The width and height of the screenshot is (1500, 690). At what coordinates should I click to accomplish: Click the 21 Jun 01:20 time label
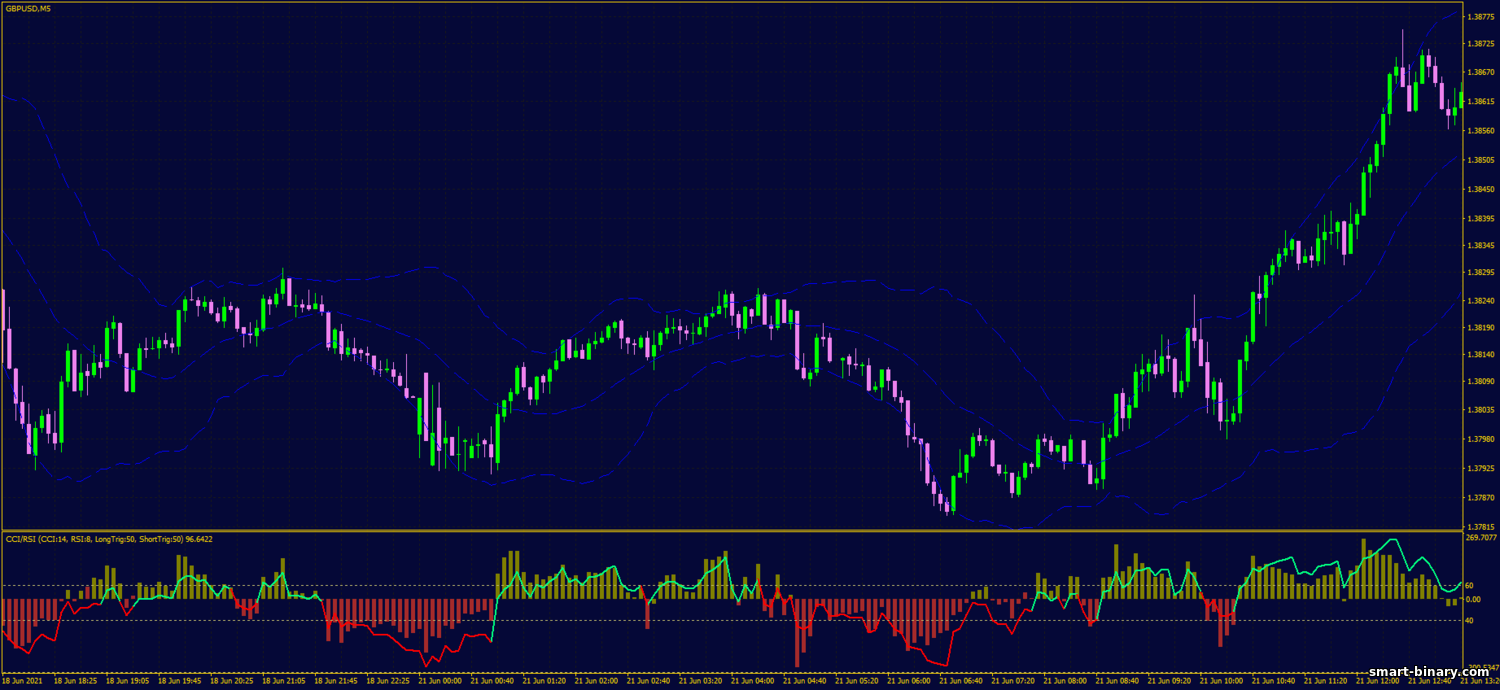pos(545,681)
